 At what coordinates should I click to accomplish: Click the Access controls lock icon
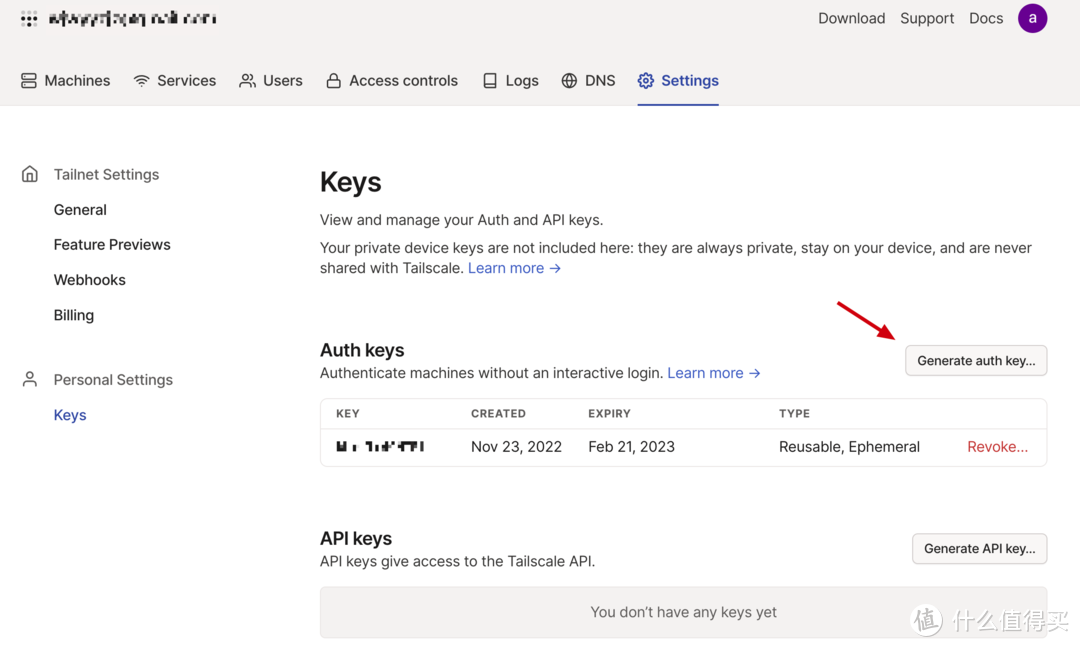coord(333,81)
